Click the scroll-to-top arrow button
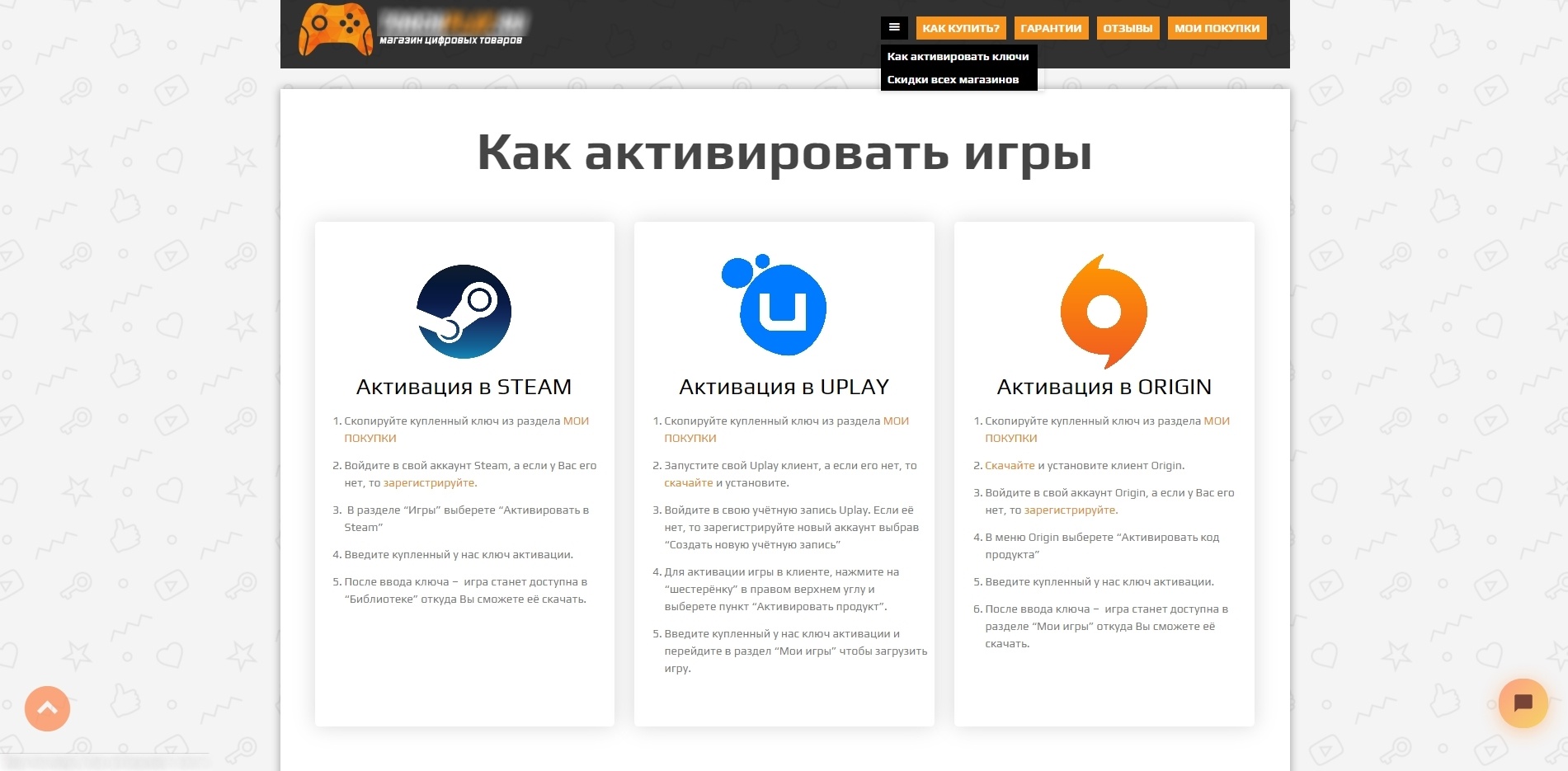The image size is (1568, 771). tap(47, 708)
